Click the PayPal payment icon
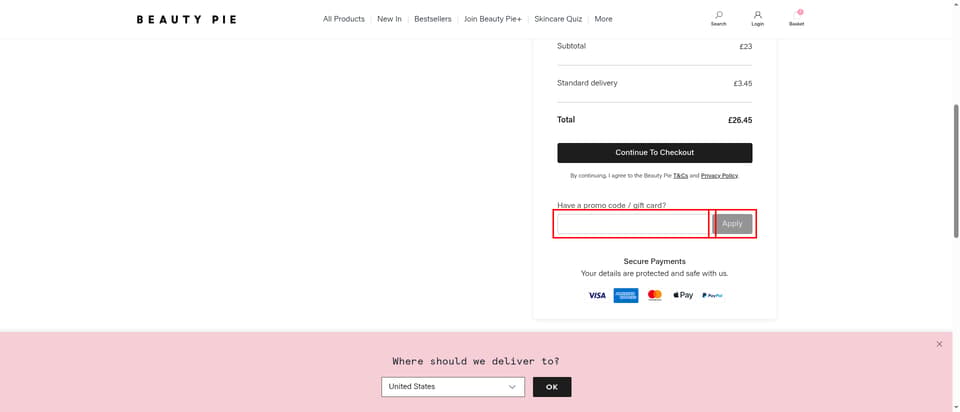960x412 pixels. pyautogui.click(x=712, y=295)
